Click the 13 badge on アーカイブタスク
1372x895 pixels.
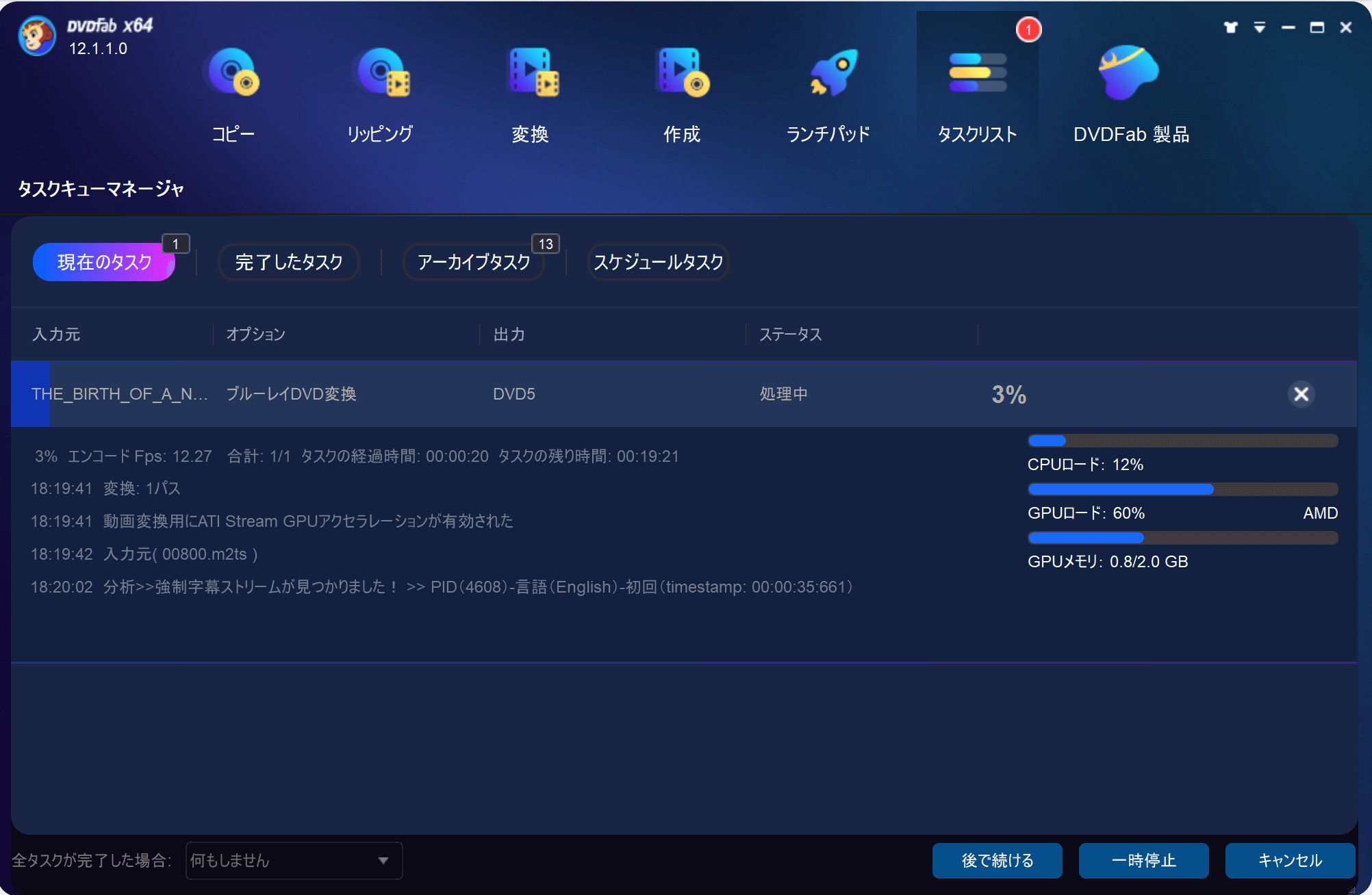pos(546,244)
